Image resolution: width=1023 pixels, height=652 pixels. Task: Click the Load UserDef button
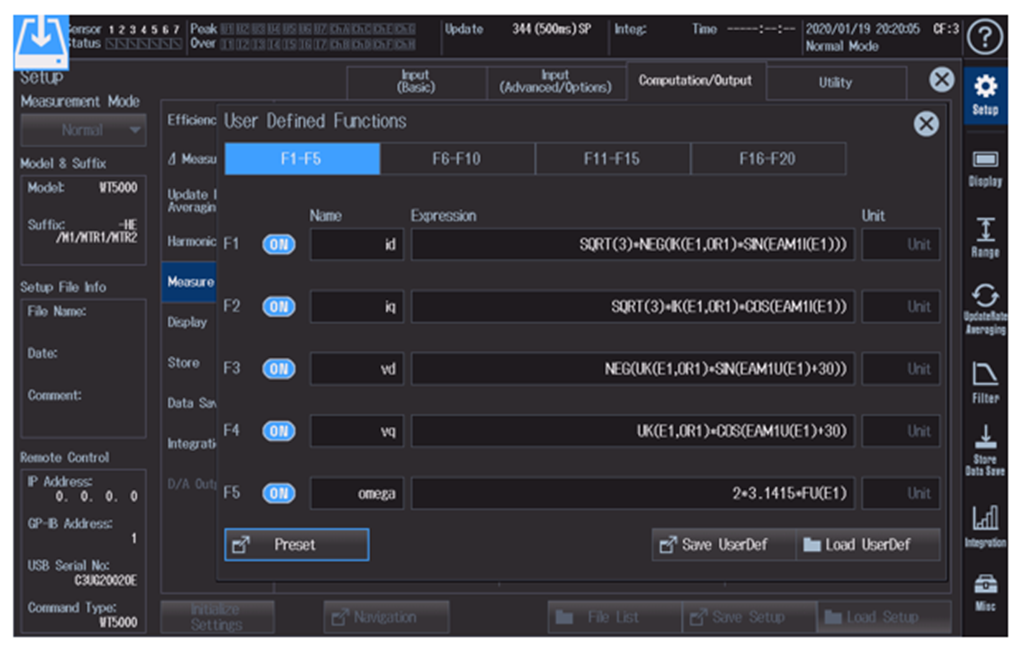[868, 544]
